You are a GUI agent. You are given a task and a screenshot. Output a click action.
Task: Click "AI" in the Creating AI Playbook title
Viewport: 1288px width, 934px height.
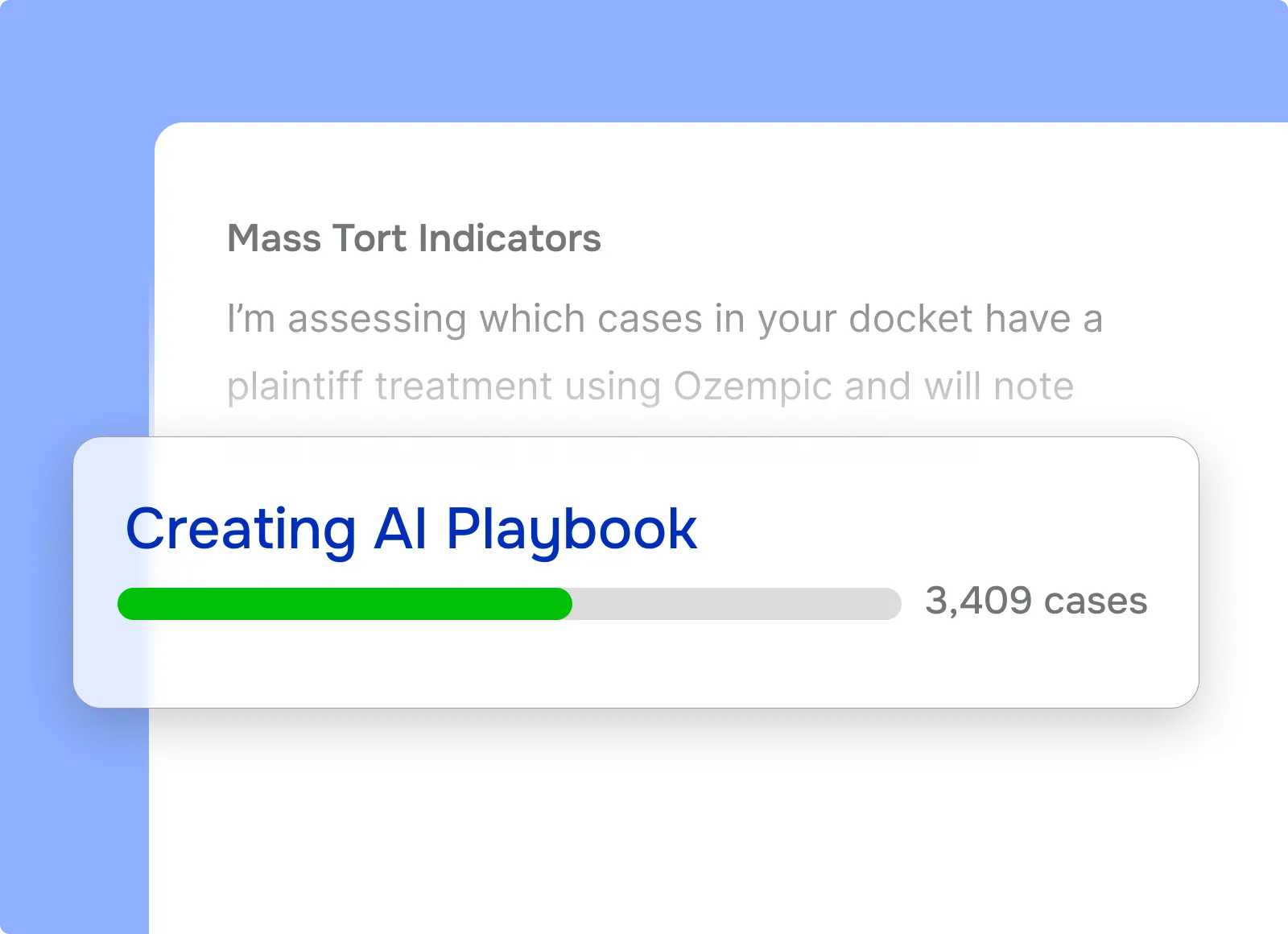400,529
